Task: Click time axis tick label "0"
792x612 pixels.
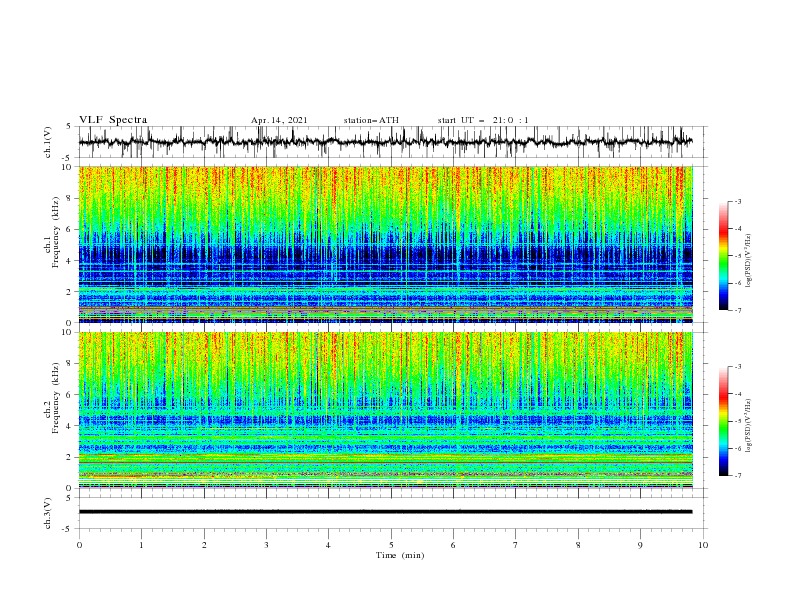Action: [x=79, y=545]
